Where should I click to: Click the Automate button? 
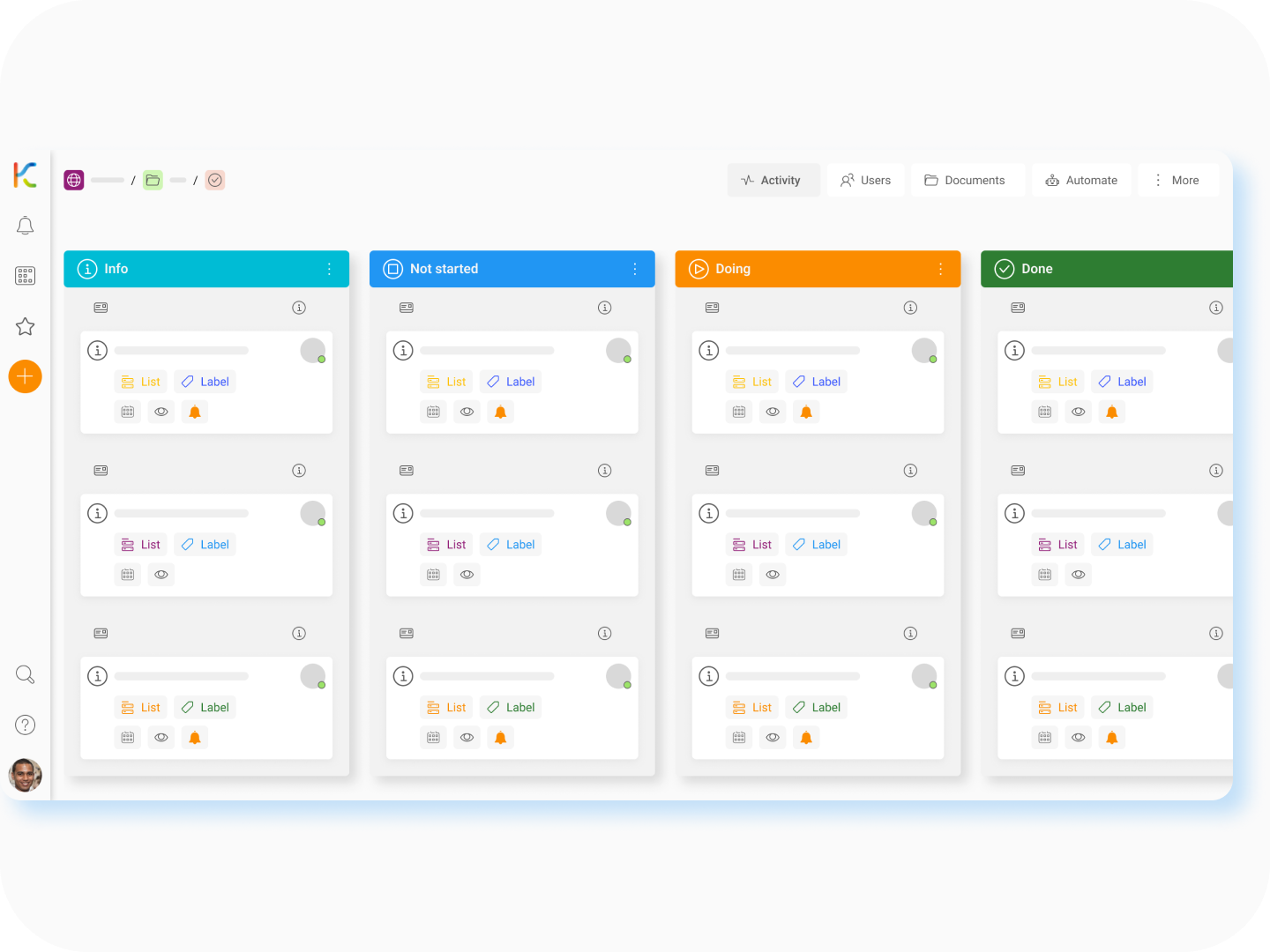pos(1081,181)
